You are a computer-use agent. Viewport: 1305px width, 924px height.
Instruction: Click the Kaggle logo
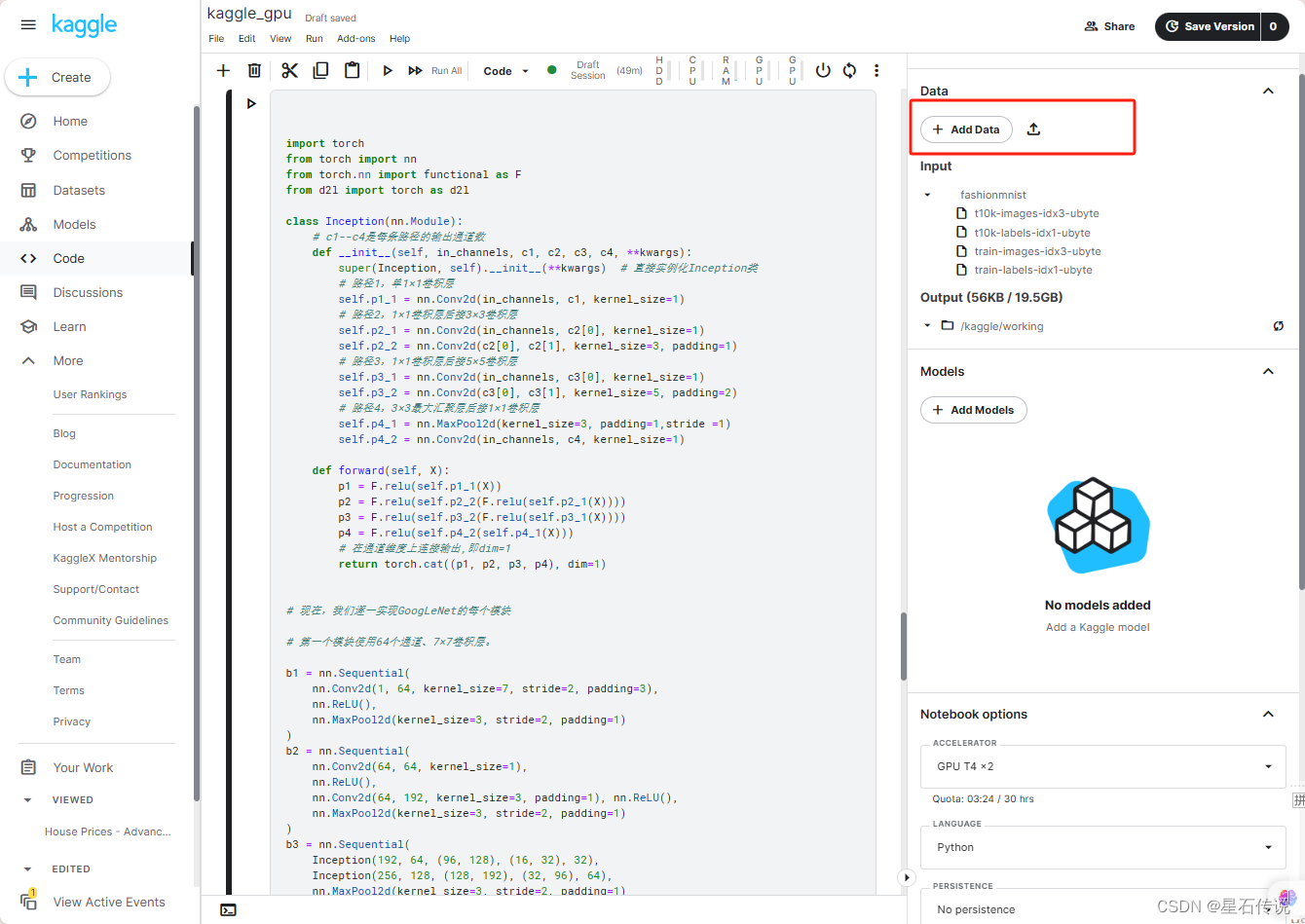(x=85, y=25)
